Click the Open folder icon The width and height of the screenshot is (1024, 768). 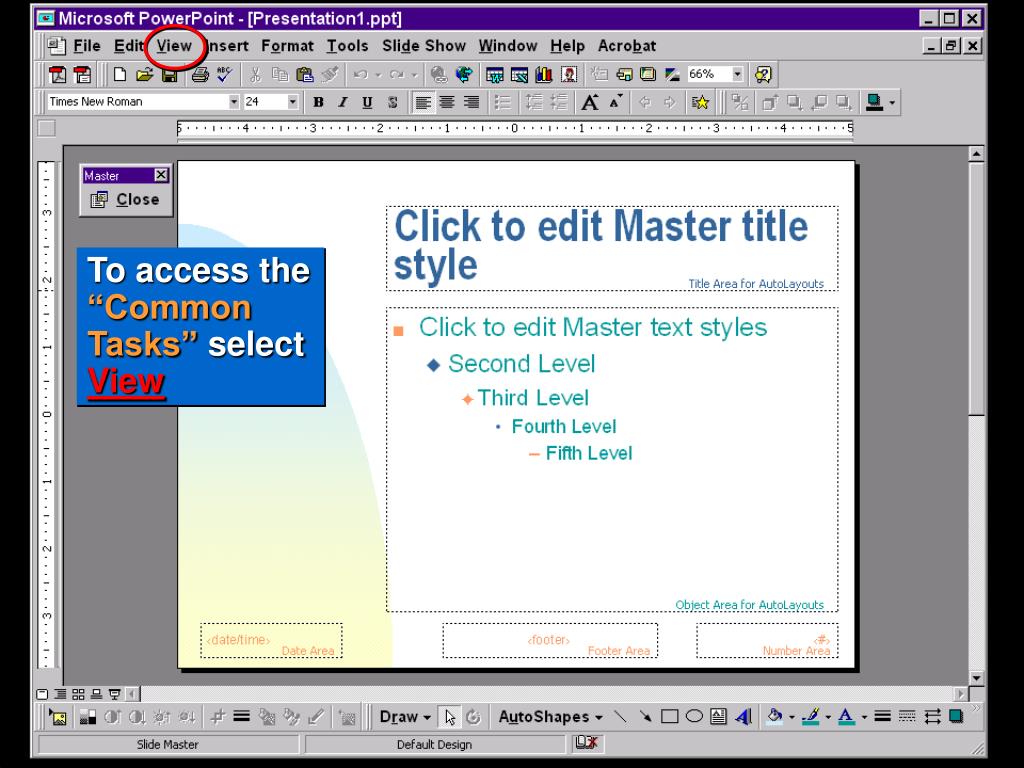point(144,74)
